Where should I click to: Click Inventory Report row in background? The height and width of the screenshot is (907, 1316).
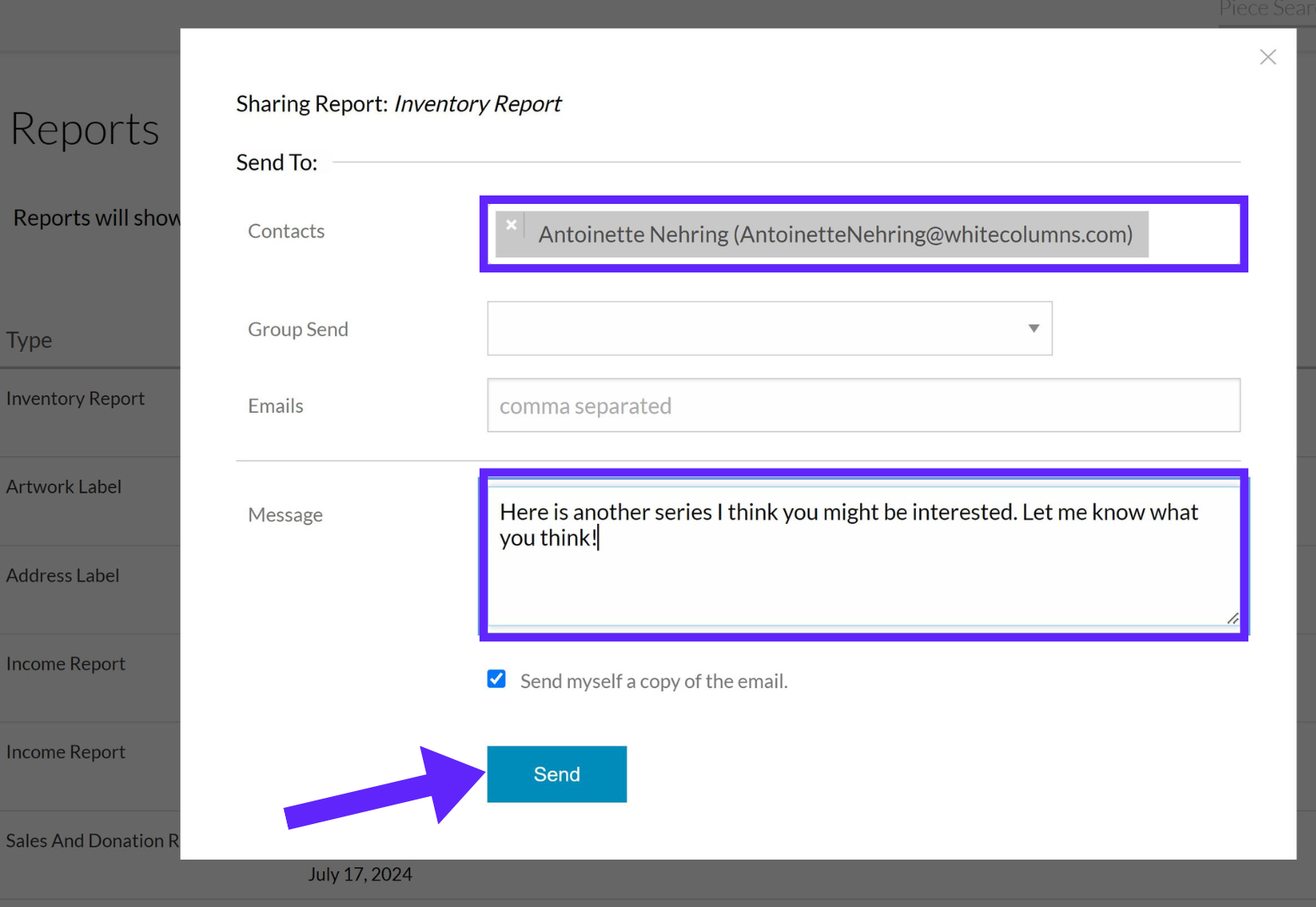click(75, 399)
